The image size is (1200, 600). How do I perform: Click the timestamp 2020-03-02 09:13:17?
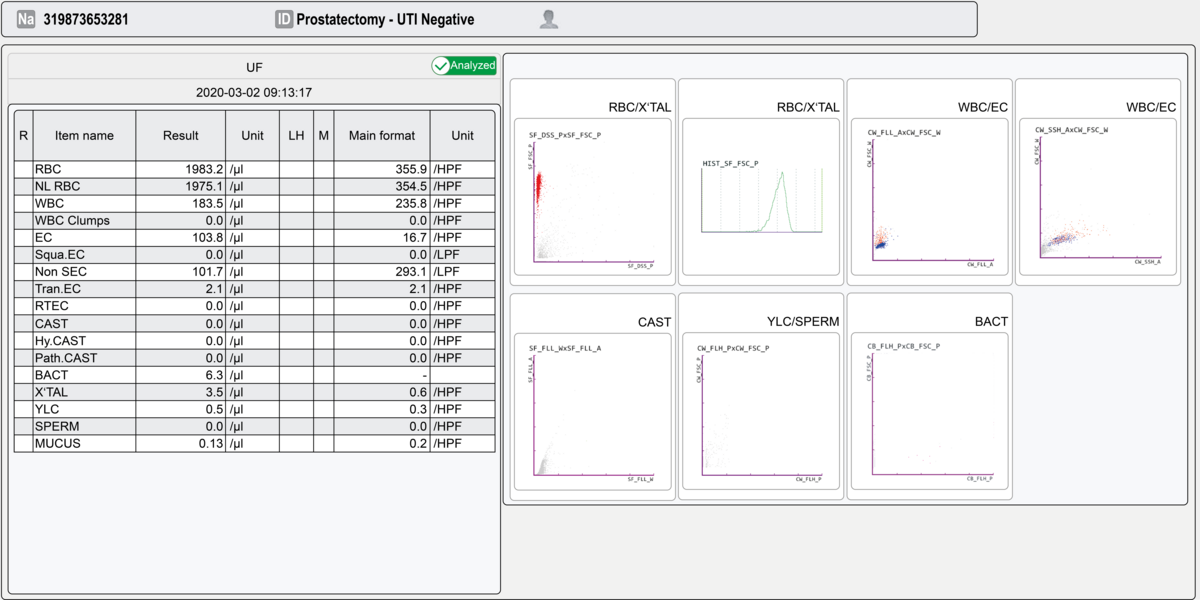click(x=254, y=92)
